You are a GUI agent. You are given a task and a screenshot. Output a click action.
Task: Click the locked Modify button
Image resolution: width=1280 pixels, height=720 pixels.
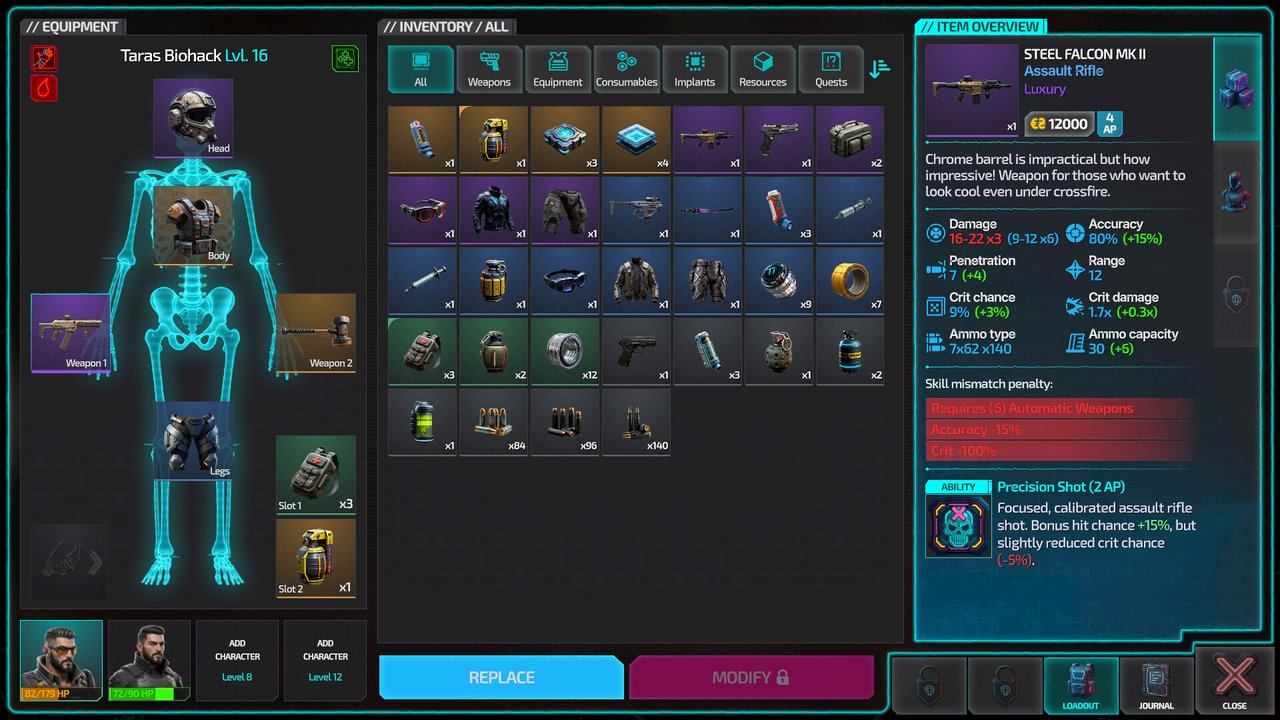pyautogui.click(x=750, y=678)
